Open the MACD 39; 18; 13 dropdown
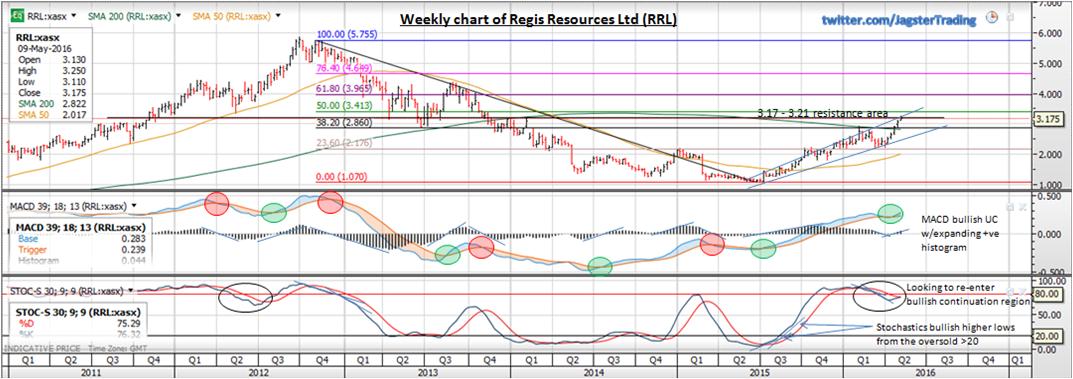Screen dimensions: 1073x379 pyautogui.click(x=135, y=205)
